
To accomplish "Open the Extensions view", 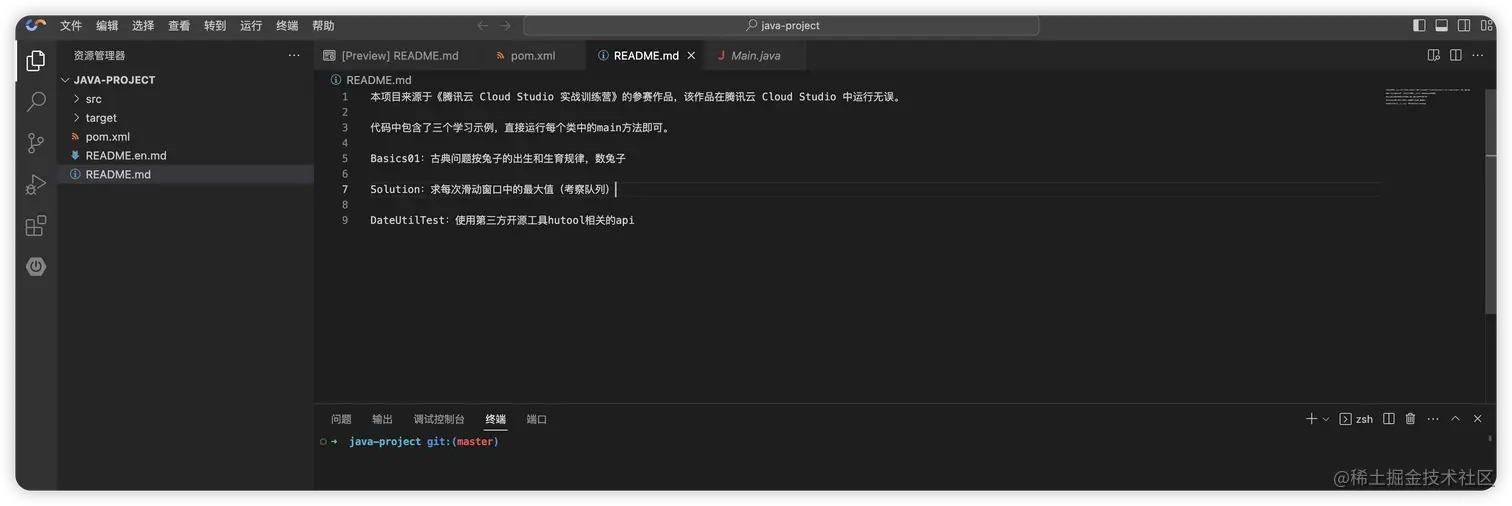I will point(36,226).
